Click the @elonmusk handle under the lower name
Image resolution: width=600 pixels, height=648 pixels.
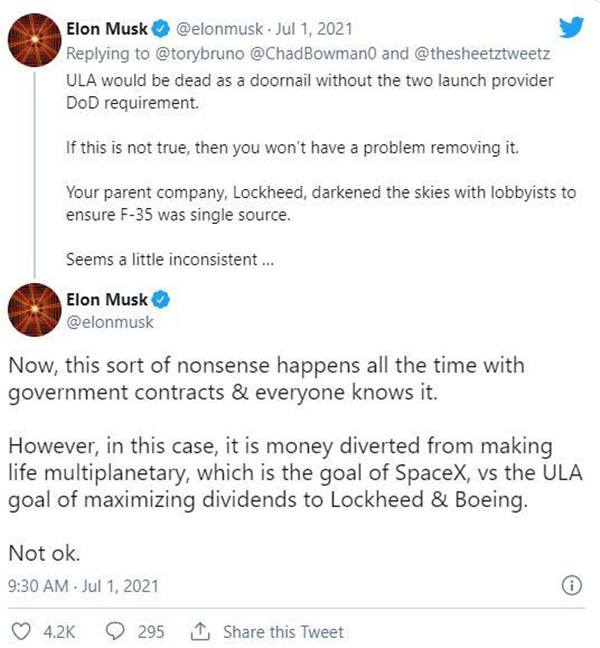tap(104, 322)
